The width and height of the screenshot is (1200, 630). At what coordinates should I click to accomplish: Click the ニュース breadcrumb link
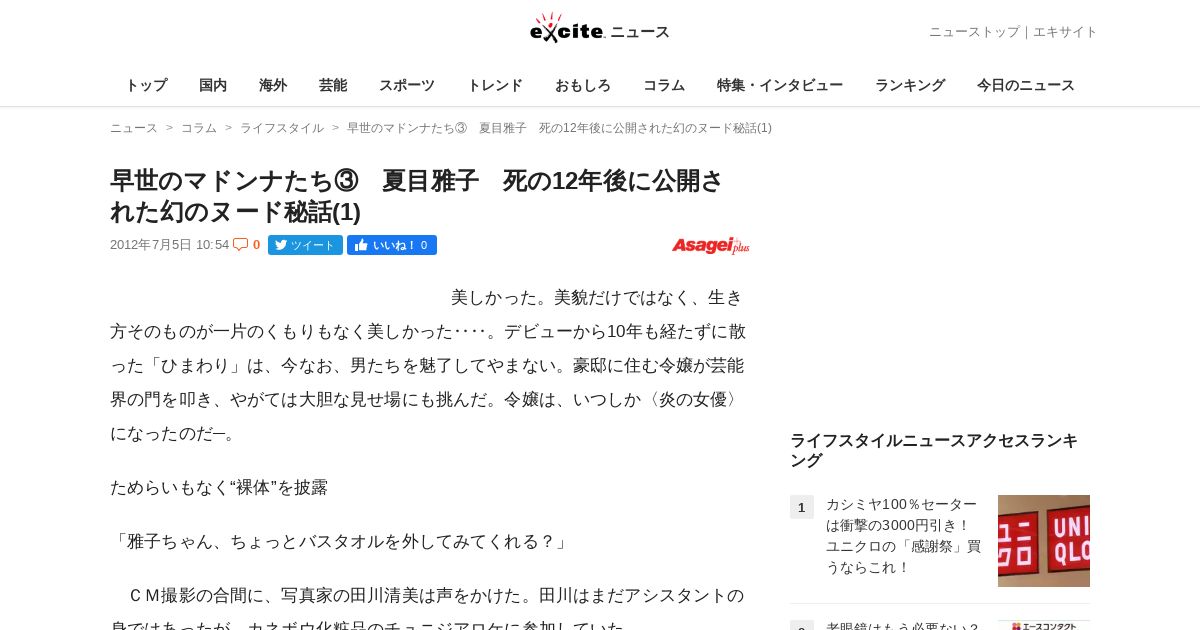[x=134, y=128]
